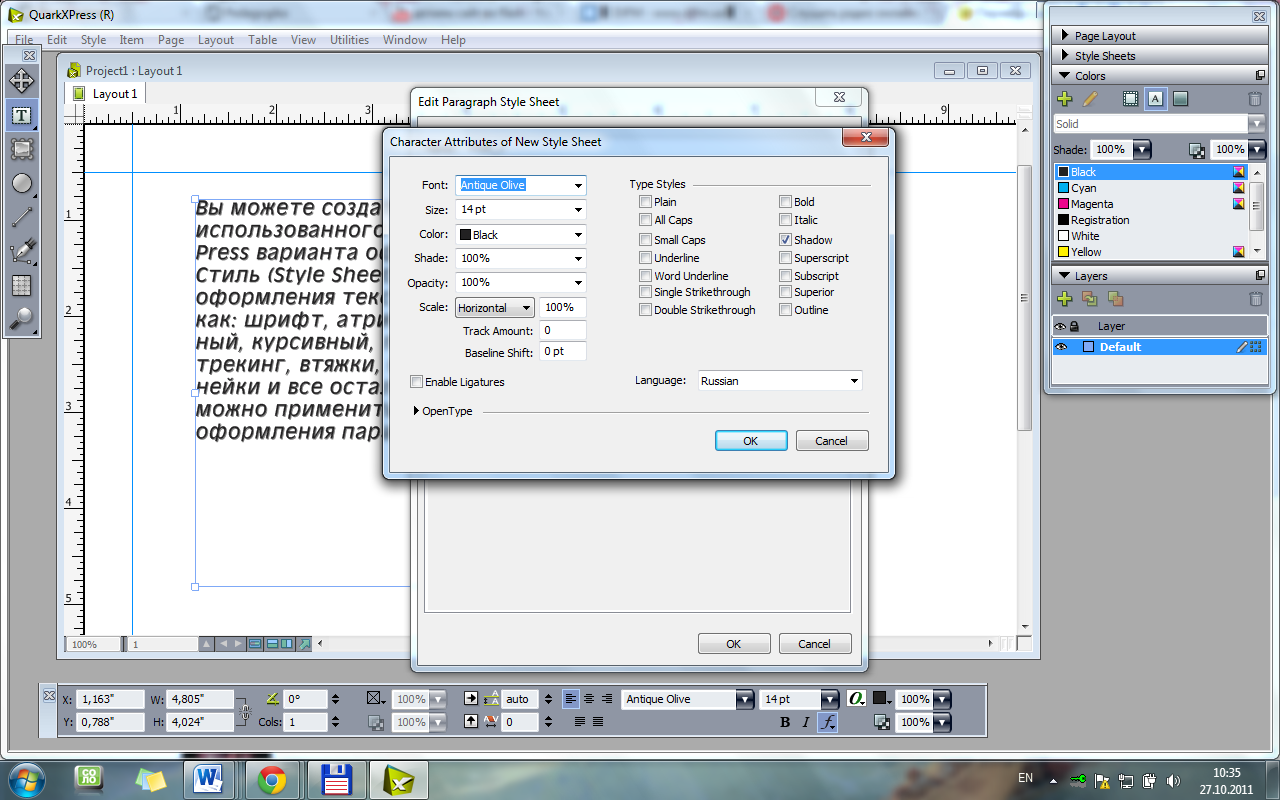This screenshot has height=800, width=1280.
Task: Uncheck the Shadow type style
Action: (x=785, y=240)
